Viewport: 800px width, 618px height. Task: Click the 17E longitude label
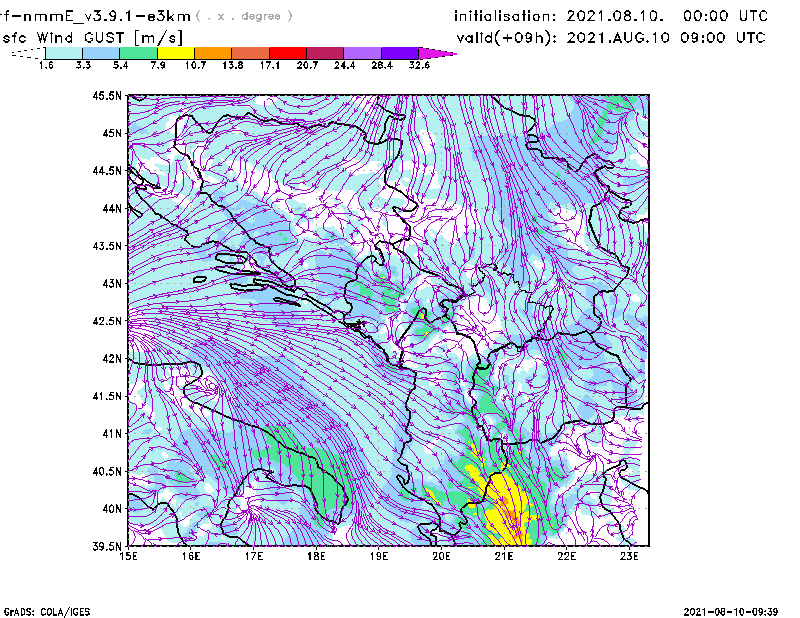click(254, 556)
